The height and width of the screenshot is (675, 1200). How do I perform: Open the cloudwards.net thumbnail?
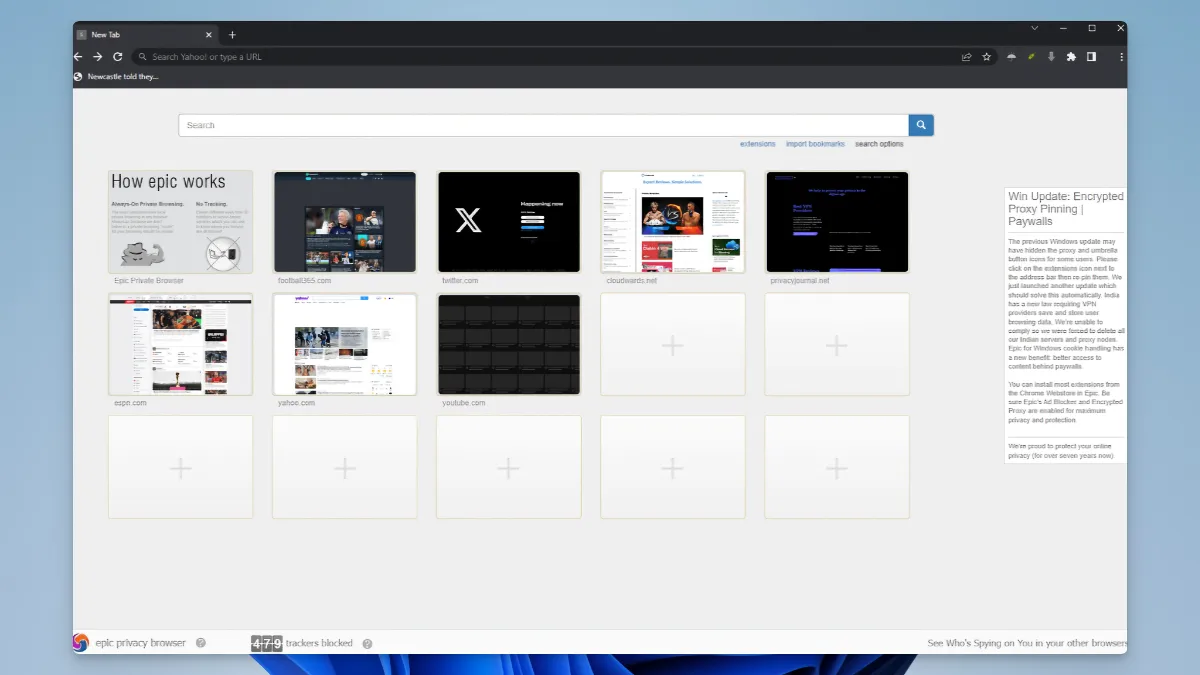point(672,222)
